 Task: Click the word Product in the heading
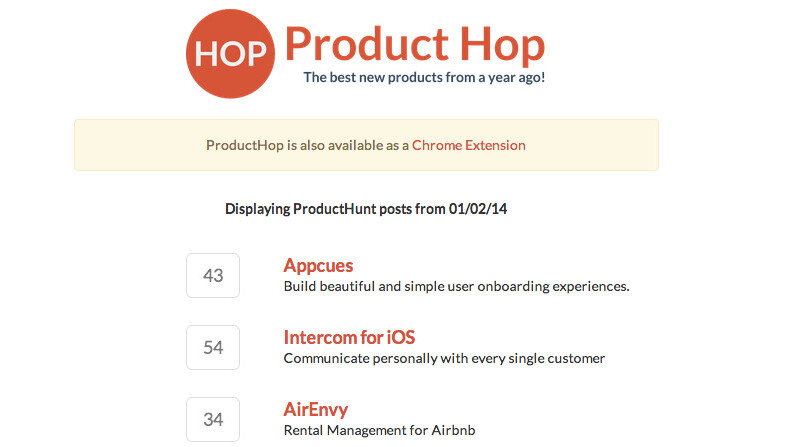click(353, 43)
